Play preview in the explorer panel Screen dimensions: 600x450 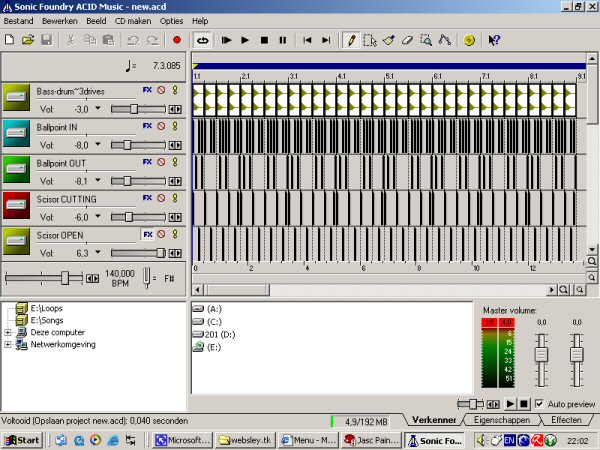click(x=510, y=404)
